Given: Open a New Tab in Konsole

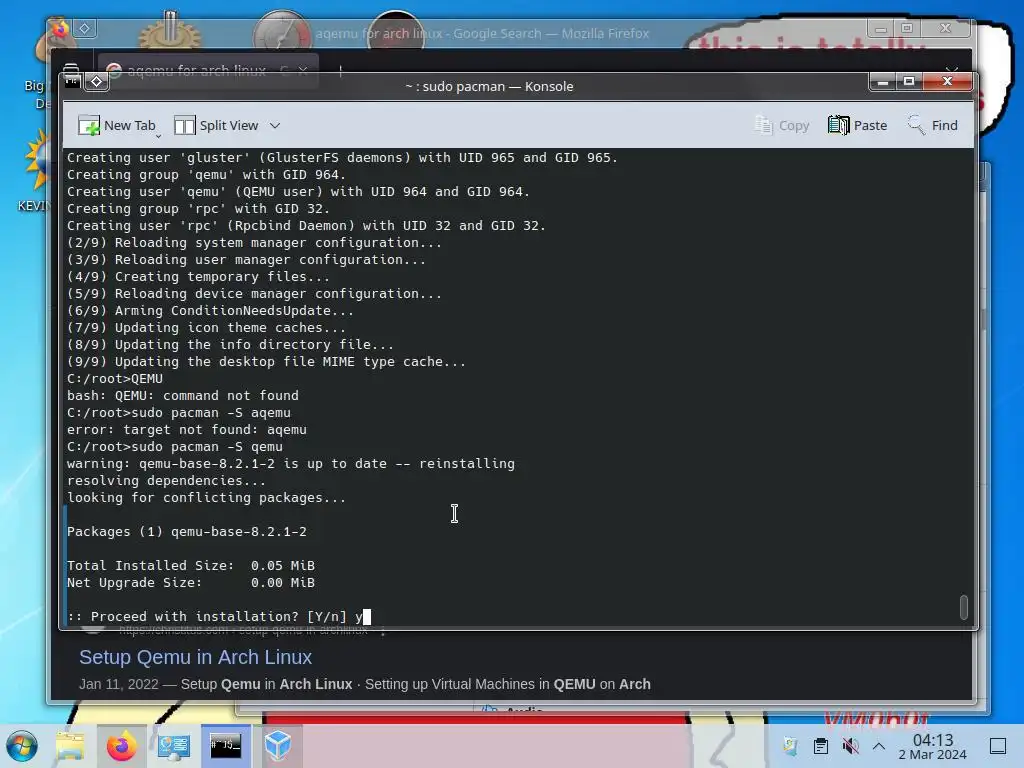Looking at the screenshot, I should tap(117, 125).
